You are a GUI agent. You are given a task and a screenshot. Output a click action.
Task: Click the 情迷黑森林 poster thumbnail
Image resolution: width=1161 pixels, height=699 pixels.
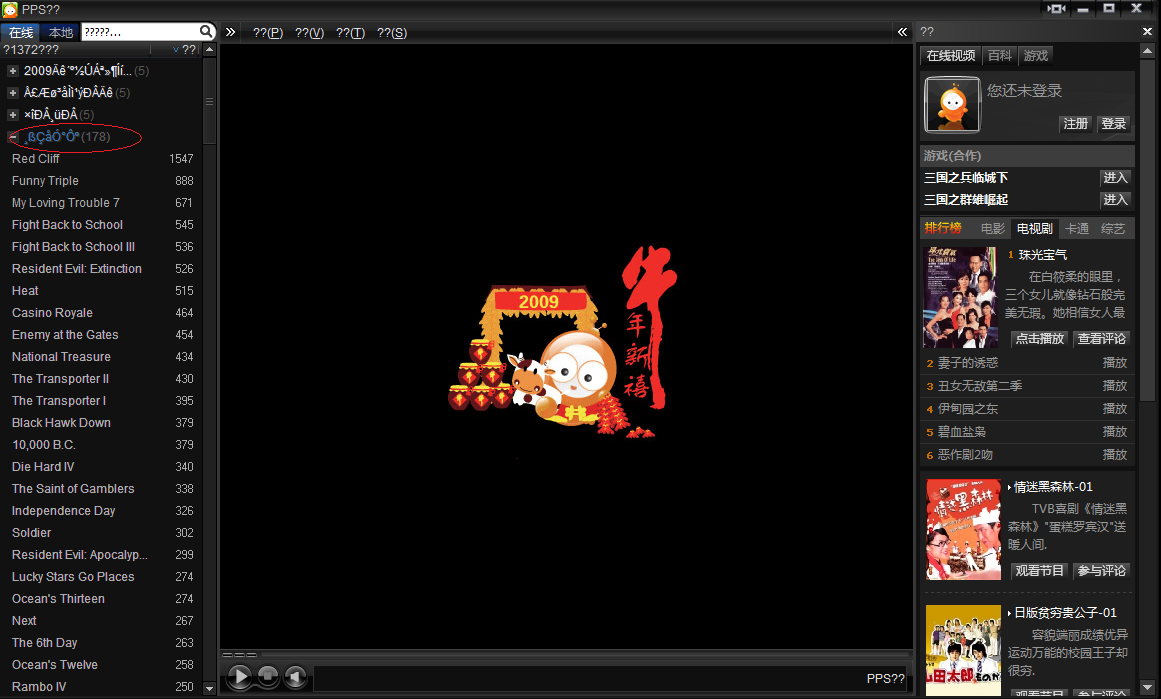[x=963, y=529]
